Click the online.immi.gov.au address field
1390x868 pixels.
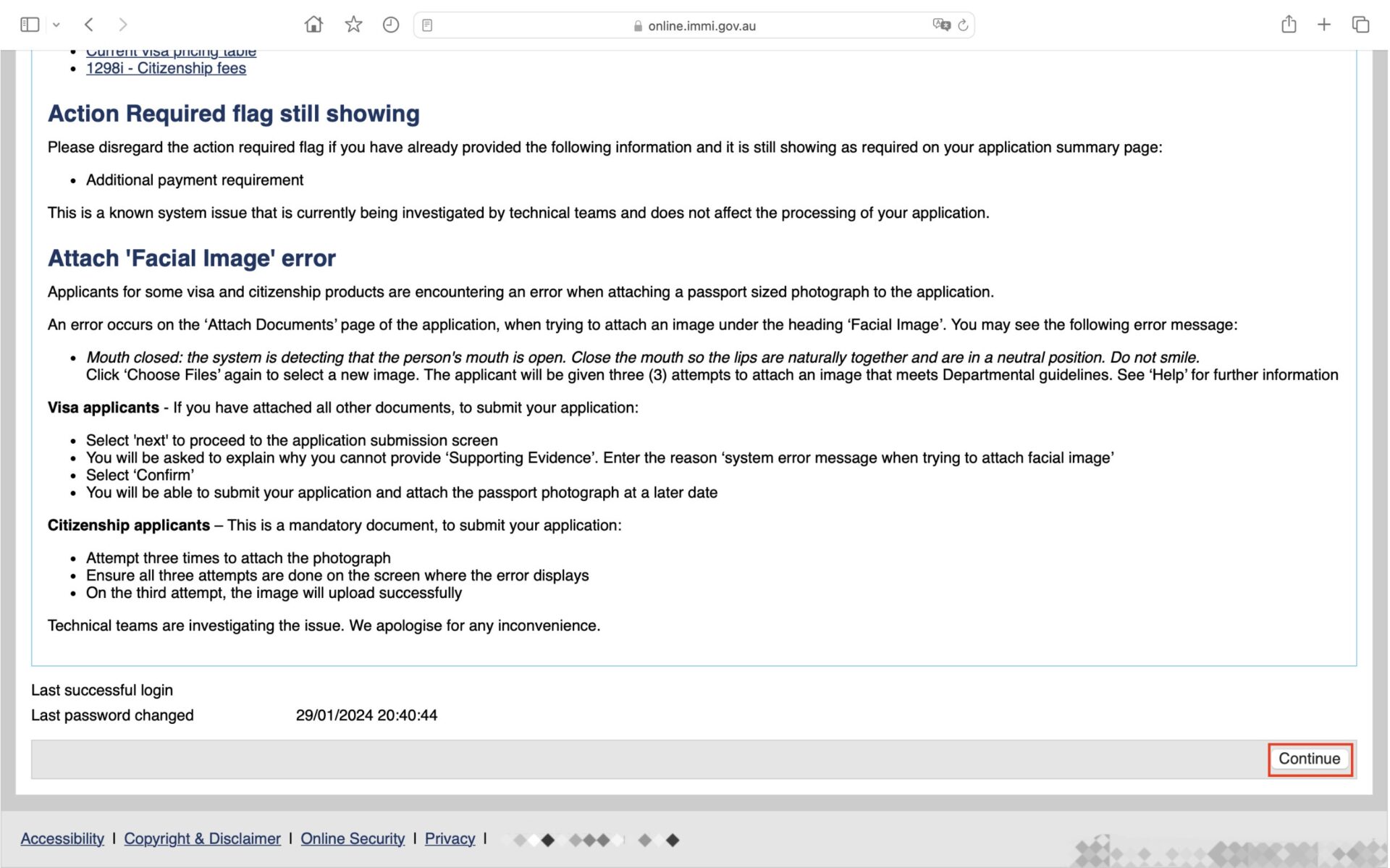pos(701,26)
